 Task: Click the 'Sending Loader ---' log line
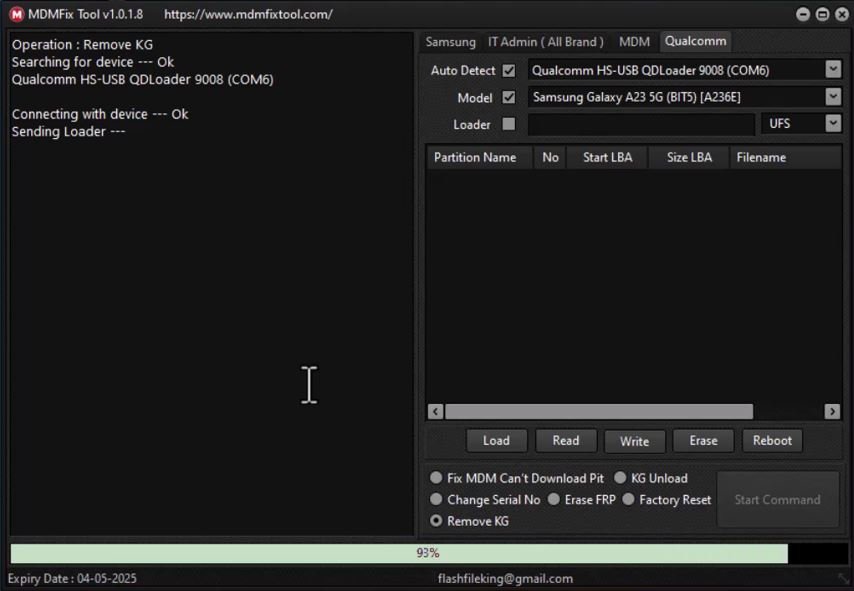69,132
